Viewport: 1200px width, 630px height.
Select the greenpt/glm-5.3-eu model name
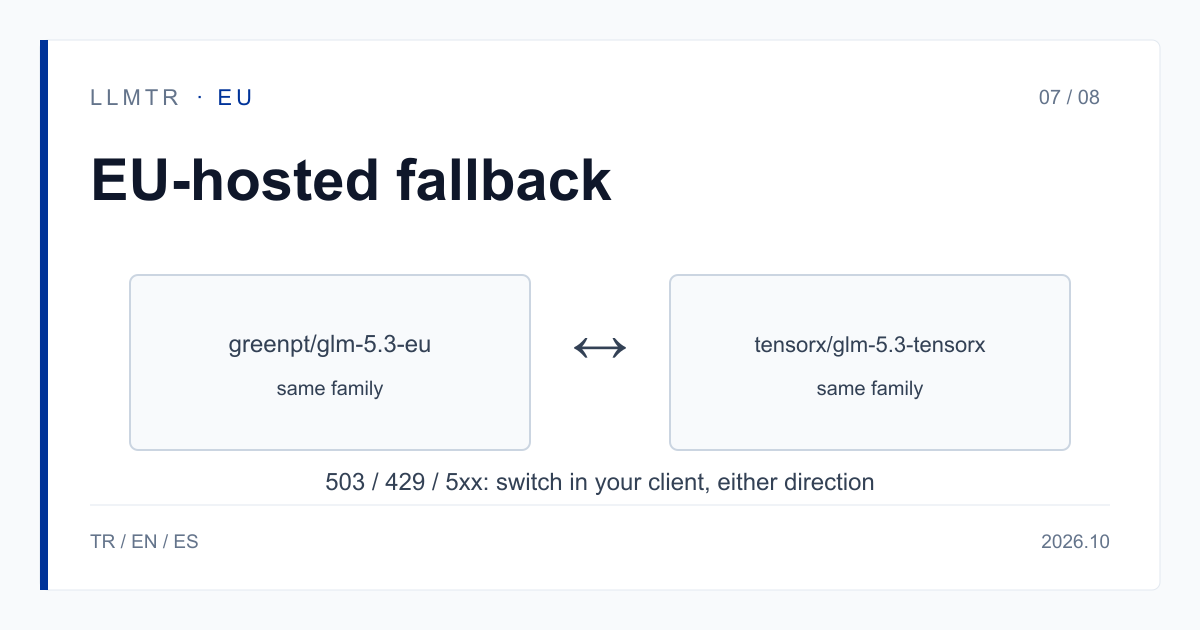click(x=330, y=346)
